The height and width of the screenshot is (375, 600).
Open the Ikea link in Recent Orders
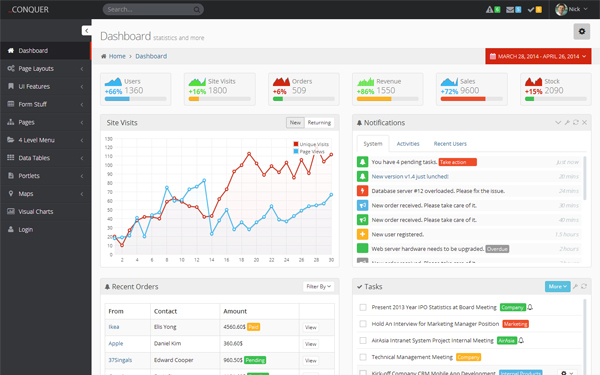[x=114, y=327]
